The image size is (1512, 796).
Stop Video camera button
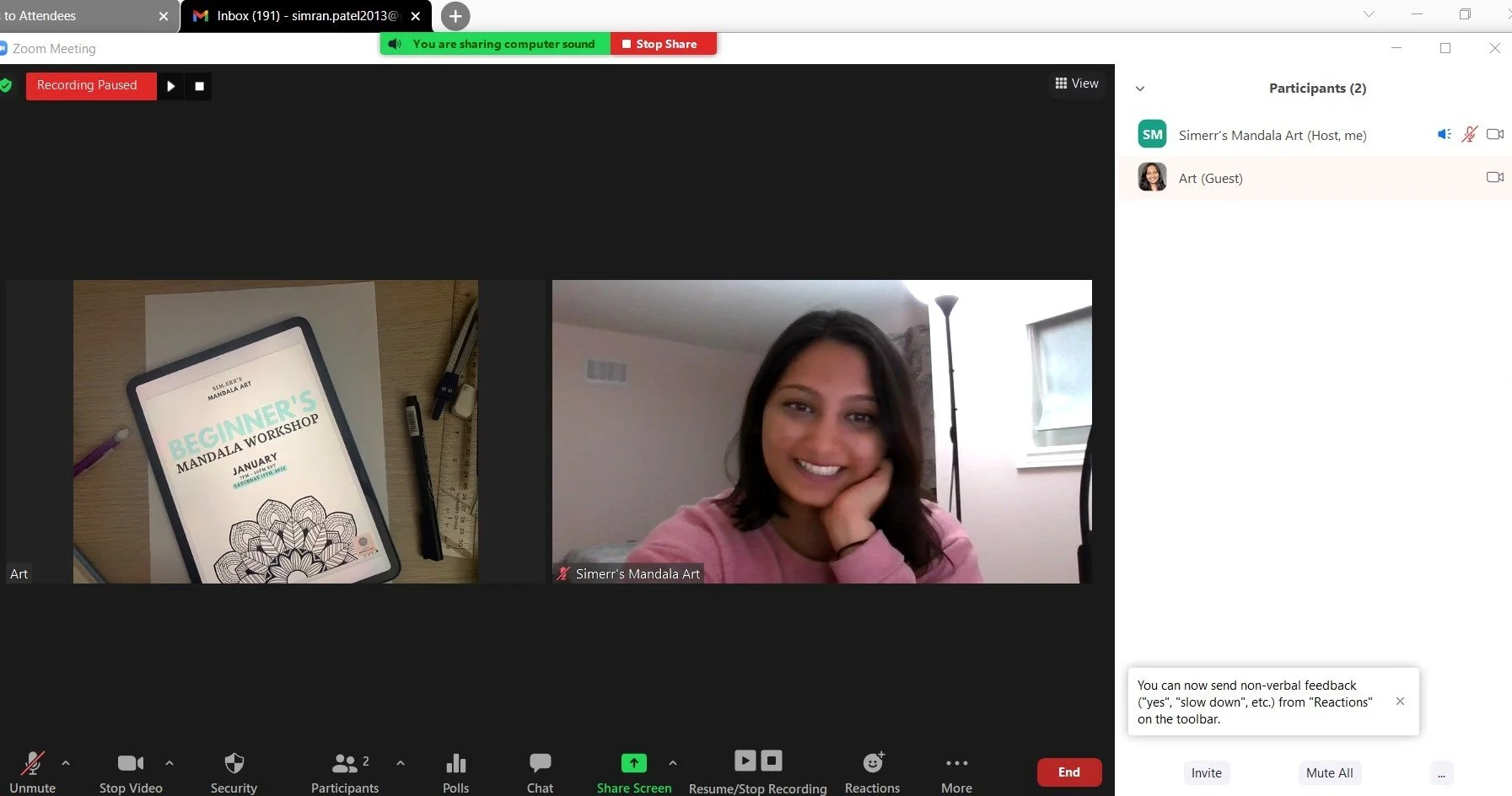[131, 772]
